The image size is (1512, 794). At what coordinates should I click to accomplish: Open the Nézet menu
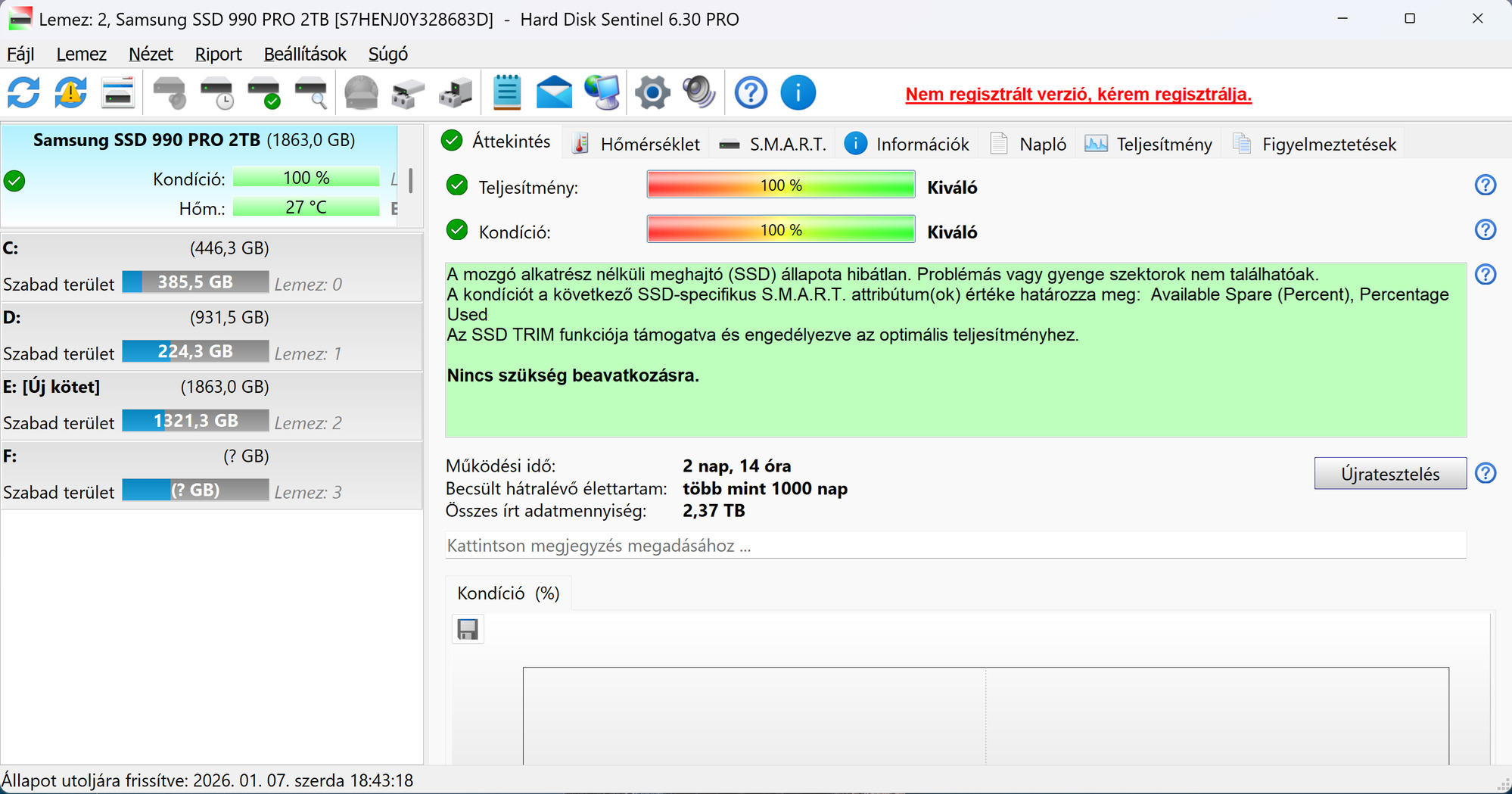tap(151, 54)
